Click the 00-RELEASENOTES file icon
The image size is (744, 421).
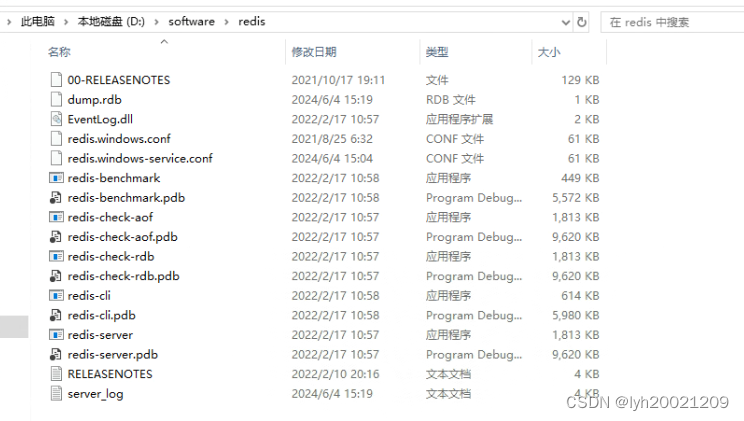coord(56,80)
